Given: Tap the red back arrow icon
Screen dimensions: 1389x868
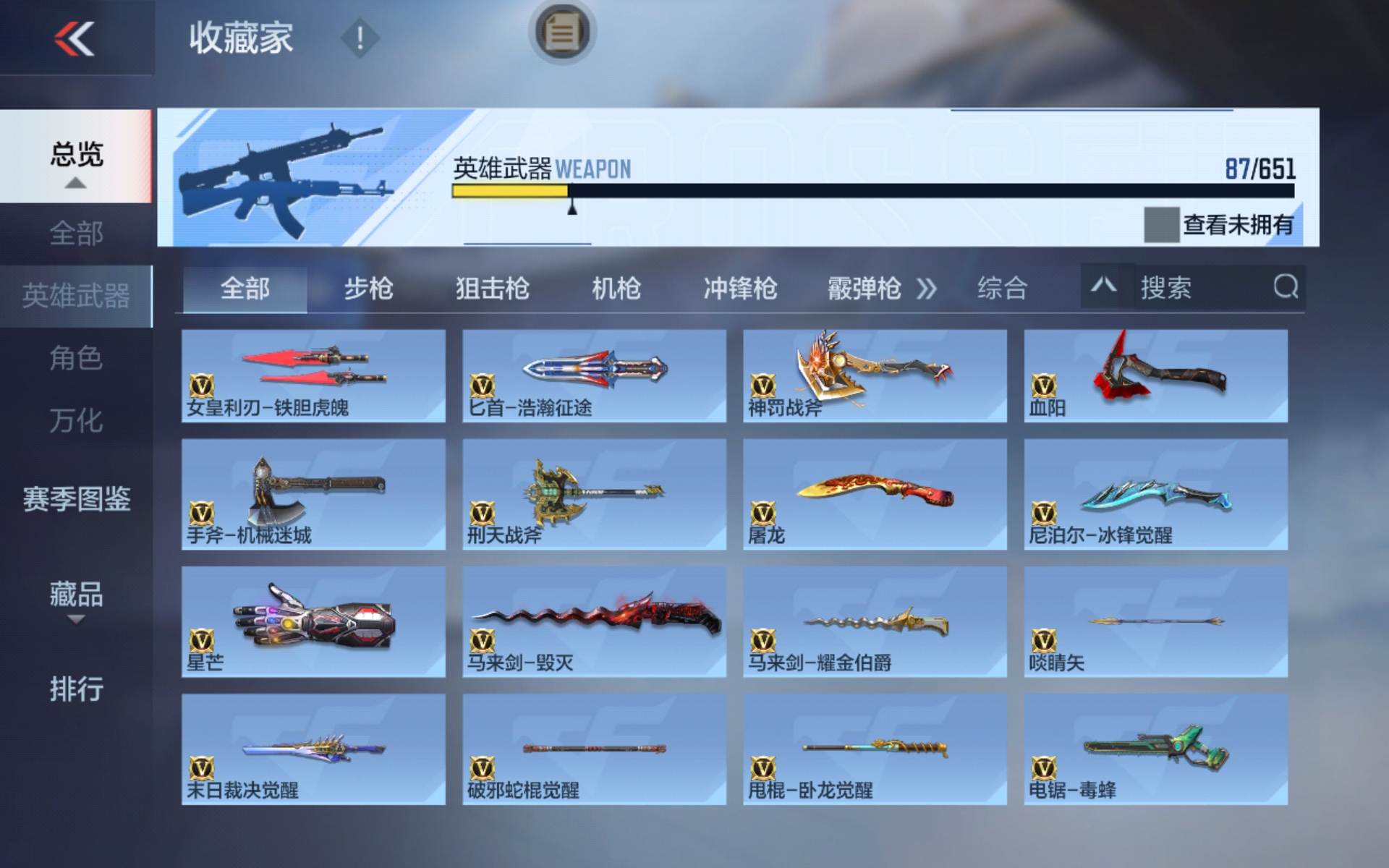Looking at the screenshot, I should point(75,38).
